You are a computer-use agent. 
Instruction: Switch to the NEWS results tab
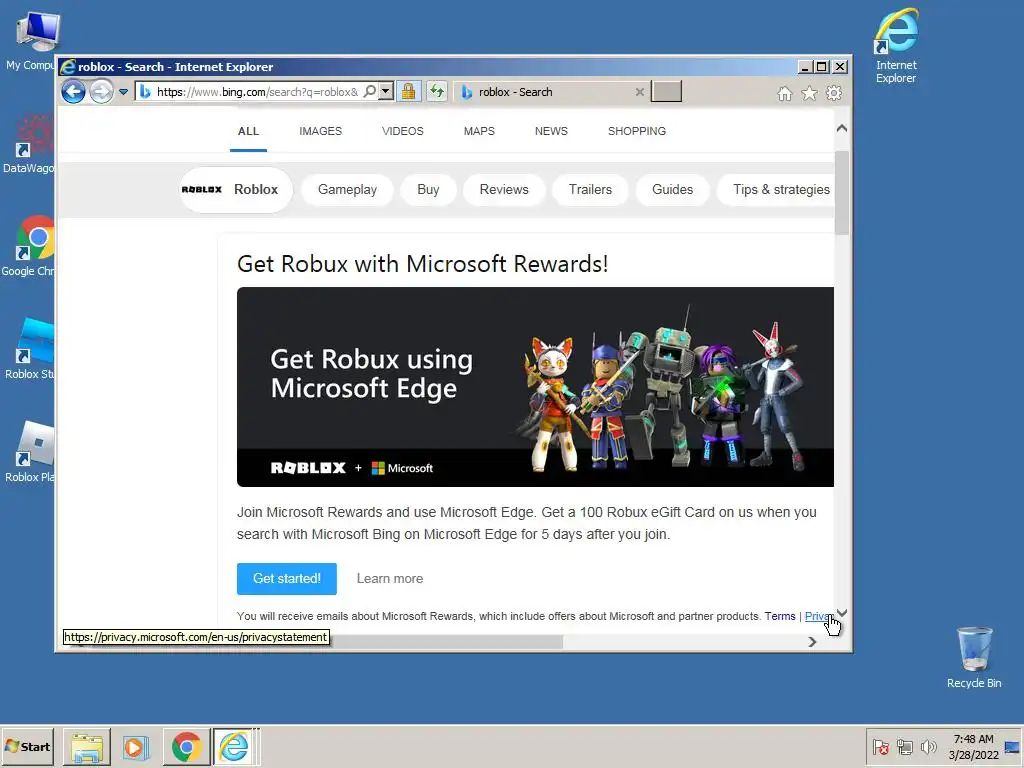click(x=551, y=131)
